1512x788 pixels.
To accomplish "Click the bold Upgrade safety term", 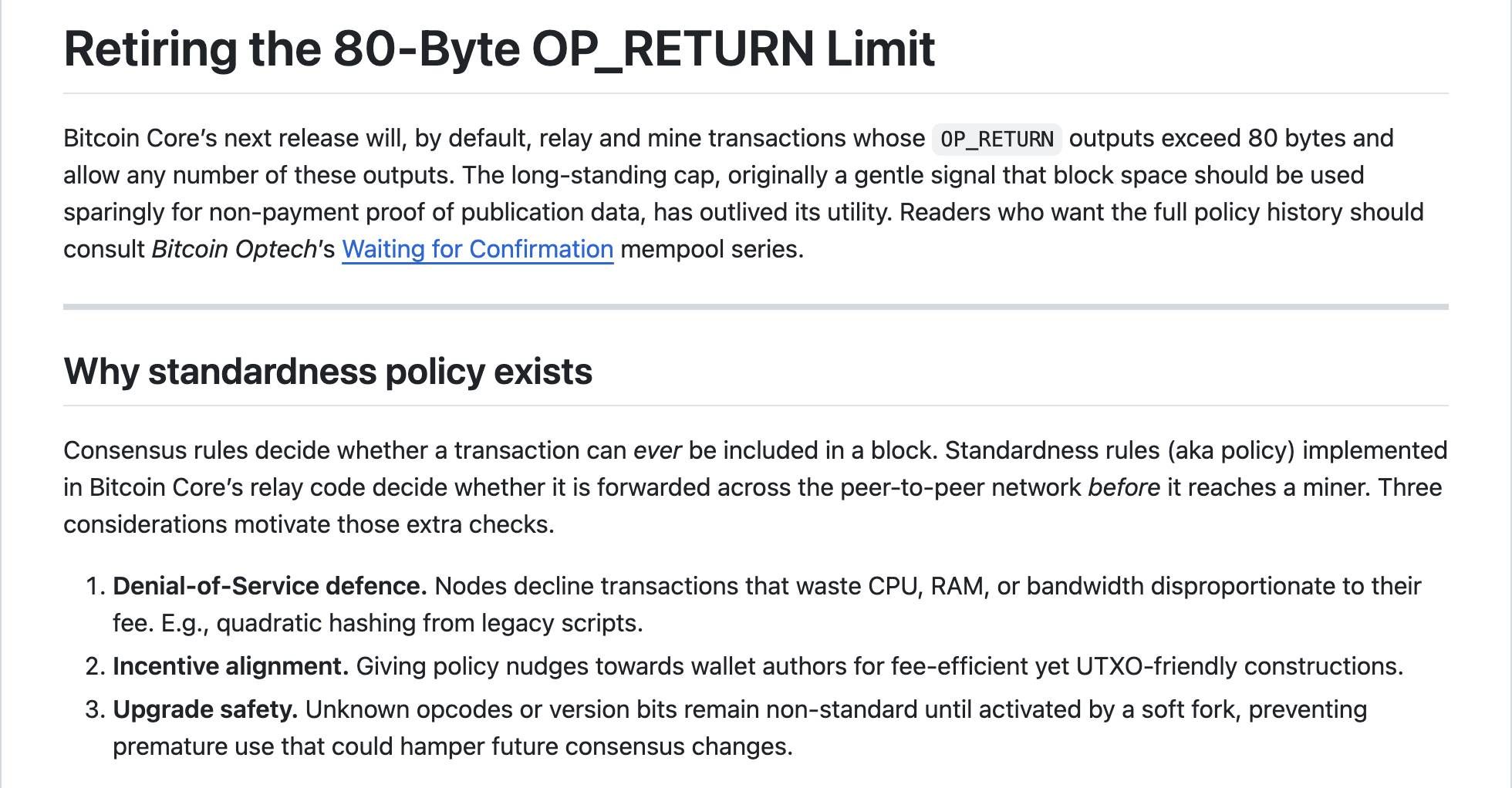I will click(x=205, y=709).
